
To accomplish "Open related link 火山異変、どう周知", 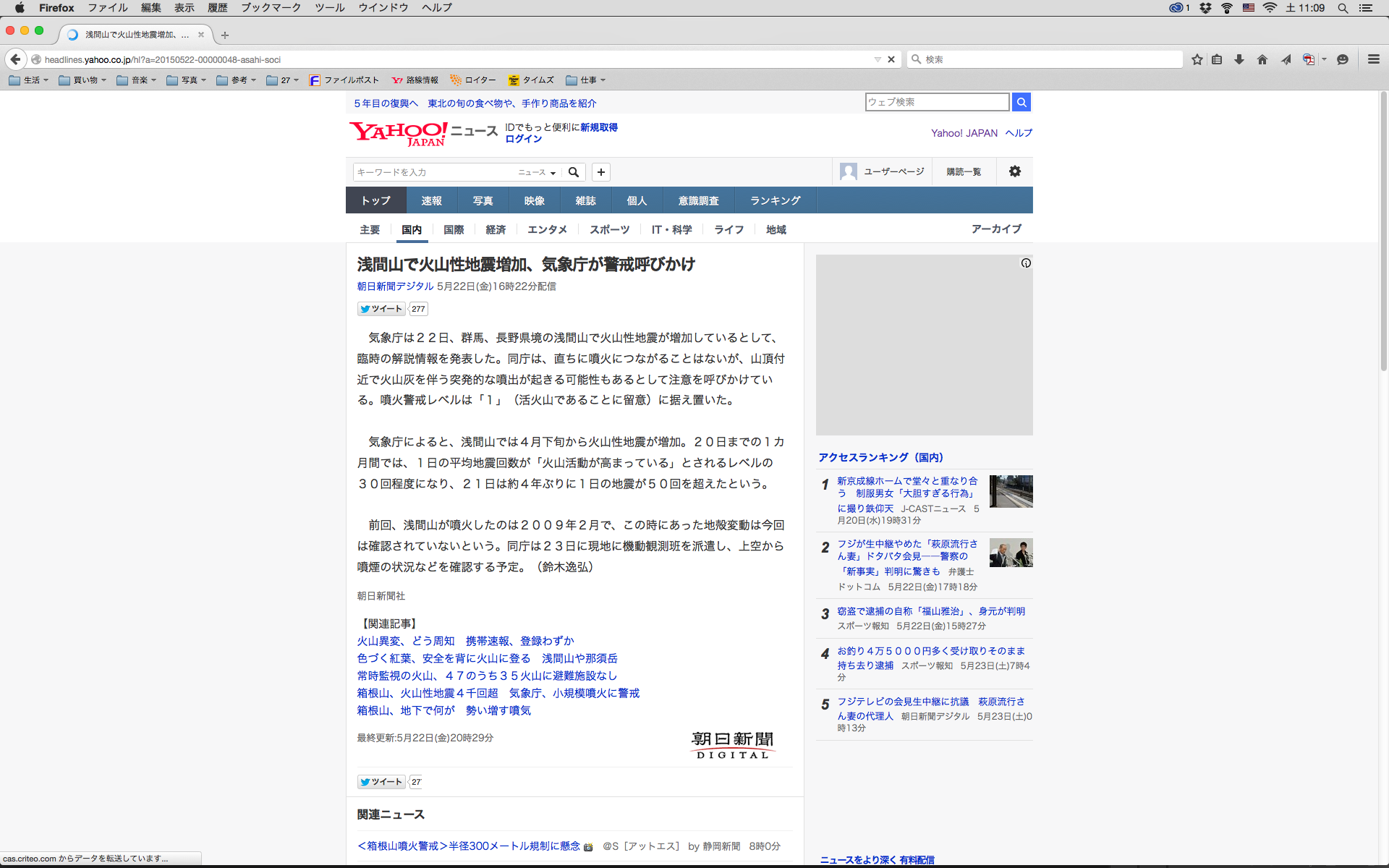I will click(406, 641).
